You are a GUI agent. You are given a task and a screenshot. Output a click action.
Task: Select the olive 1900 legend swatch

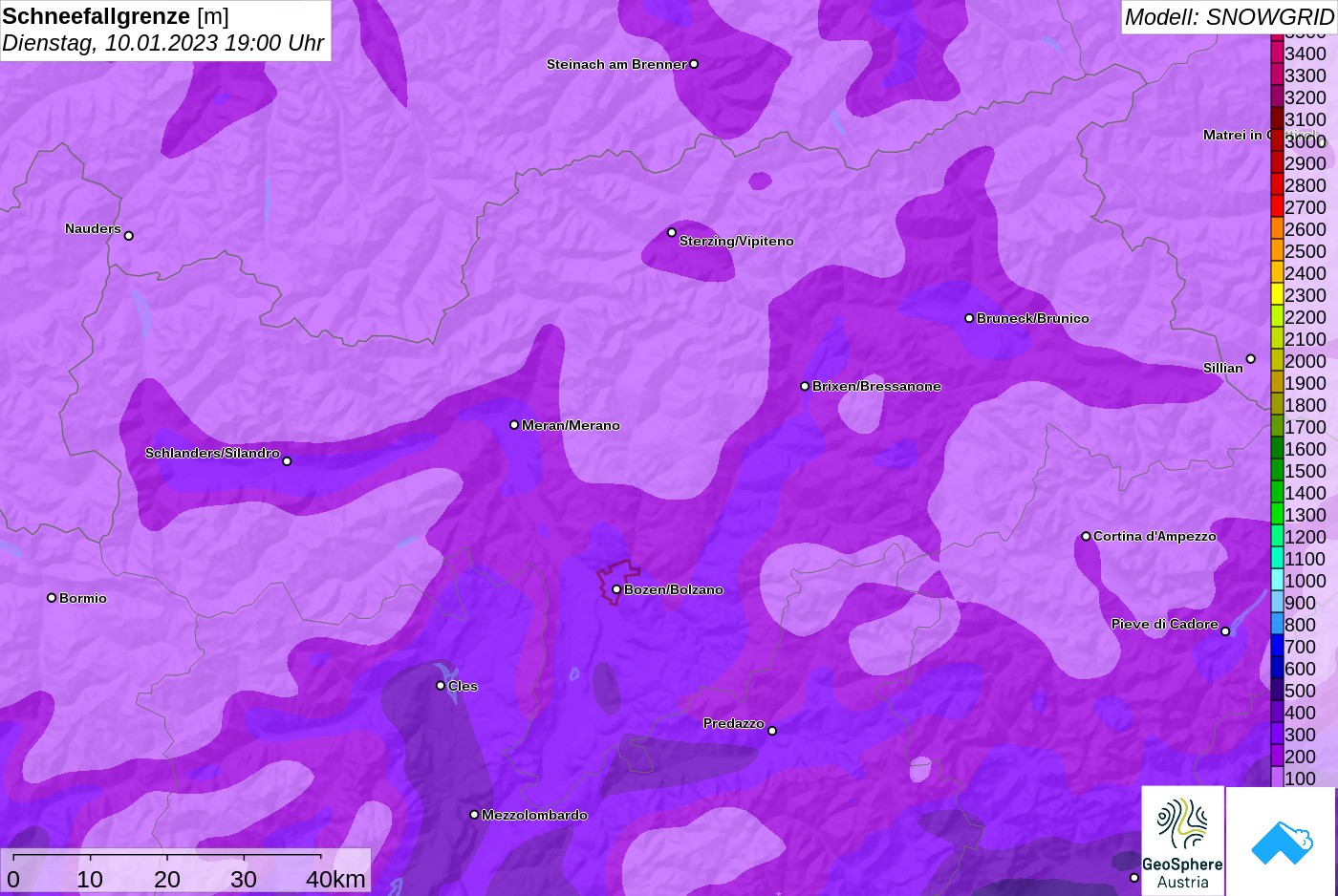tap(1277, 382)
